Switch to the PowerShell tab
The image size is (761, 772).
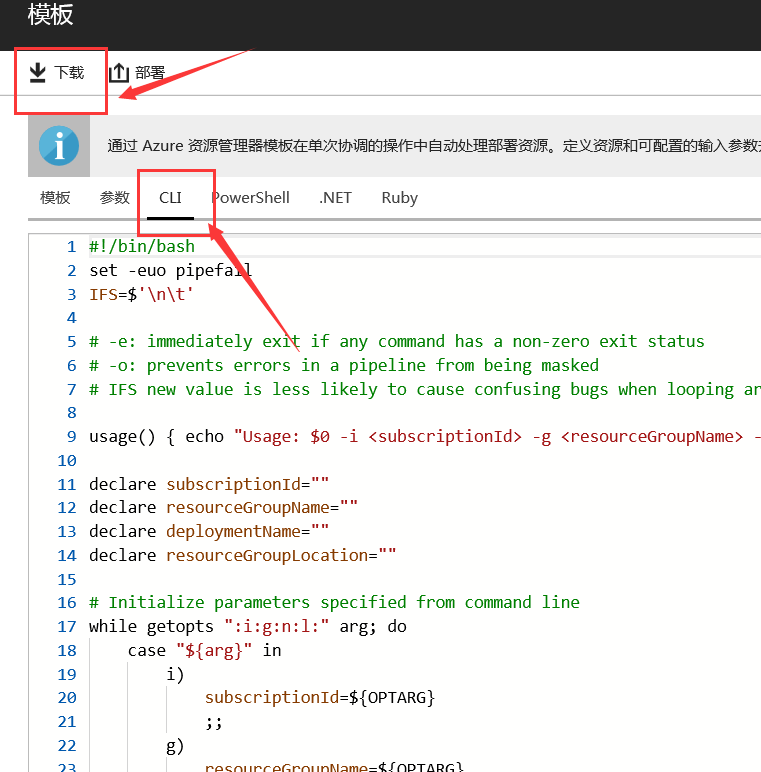point(250,197)
